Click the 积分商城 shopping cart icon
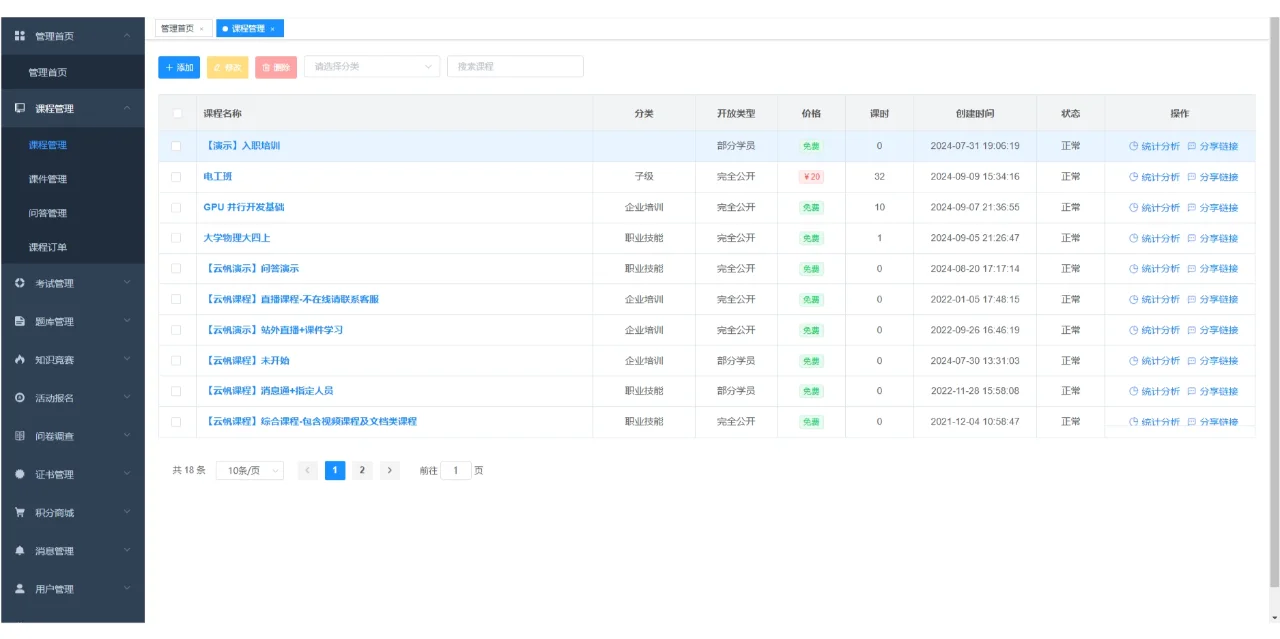The image size is (1280, 639). (20, 512)
